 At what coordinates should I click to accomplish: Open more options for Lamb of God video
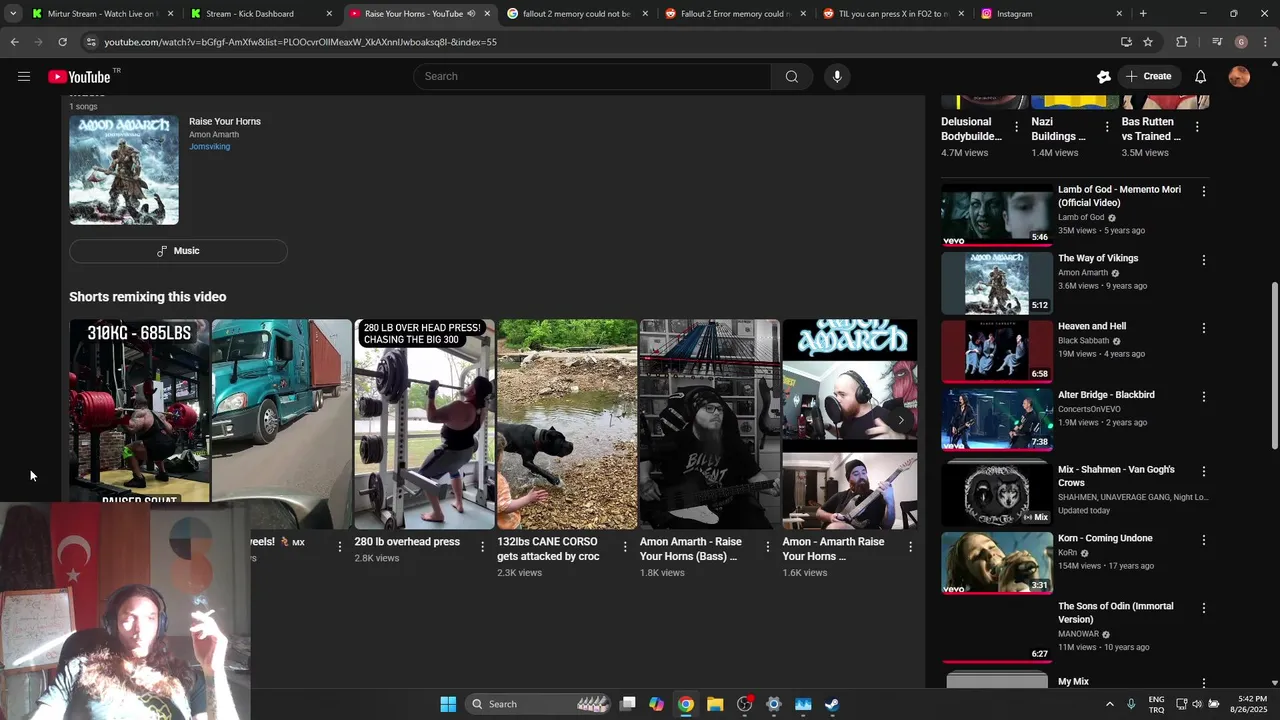[x=1204, y=191]
